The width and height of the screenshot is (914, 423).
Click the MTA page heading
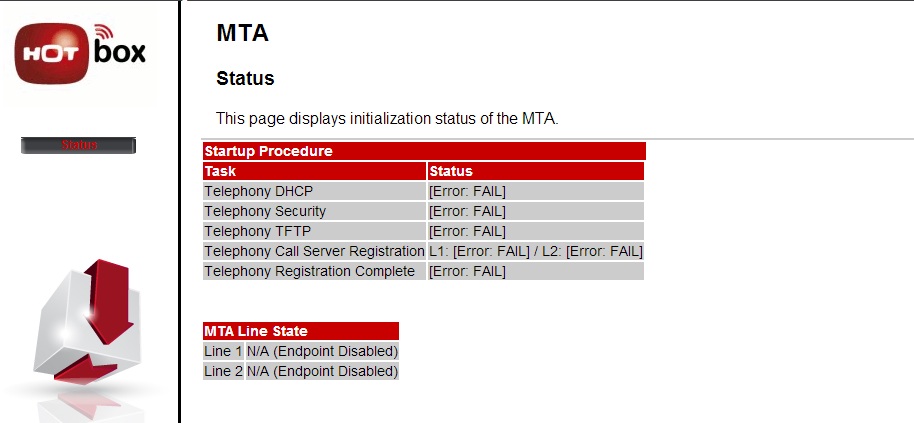click(x=242, y=34)
